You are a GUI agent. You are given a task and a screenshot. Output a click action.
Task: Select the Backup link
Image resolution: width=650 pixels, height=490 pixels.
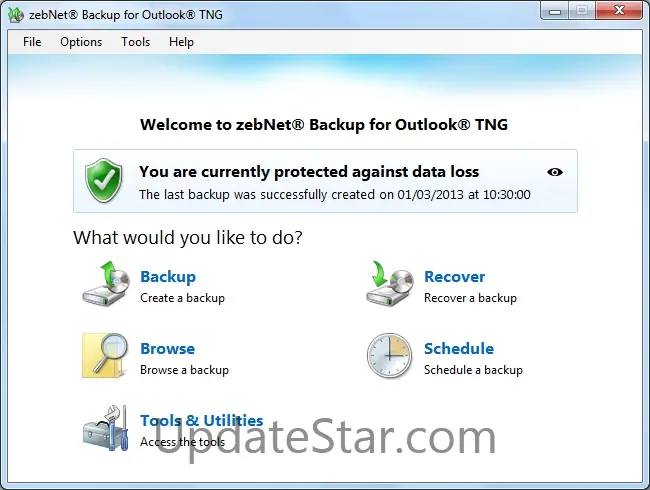point(168,277)
